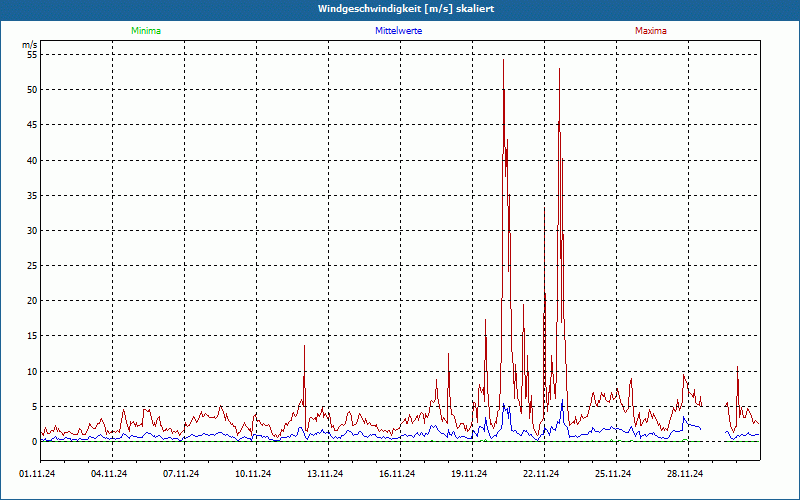Click the 16.11.24 date label

[397, 474]
